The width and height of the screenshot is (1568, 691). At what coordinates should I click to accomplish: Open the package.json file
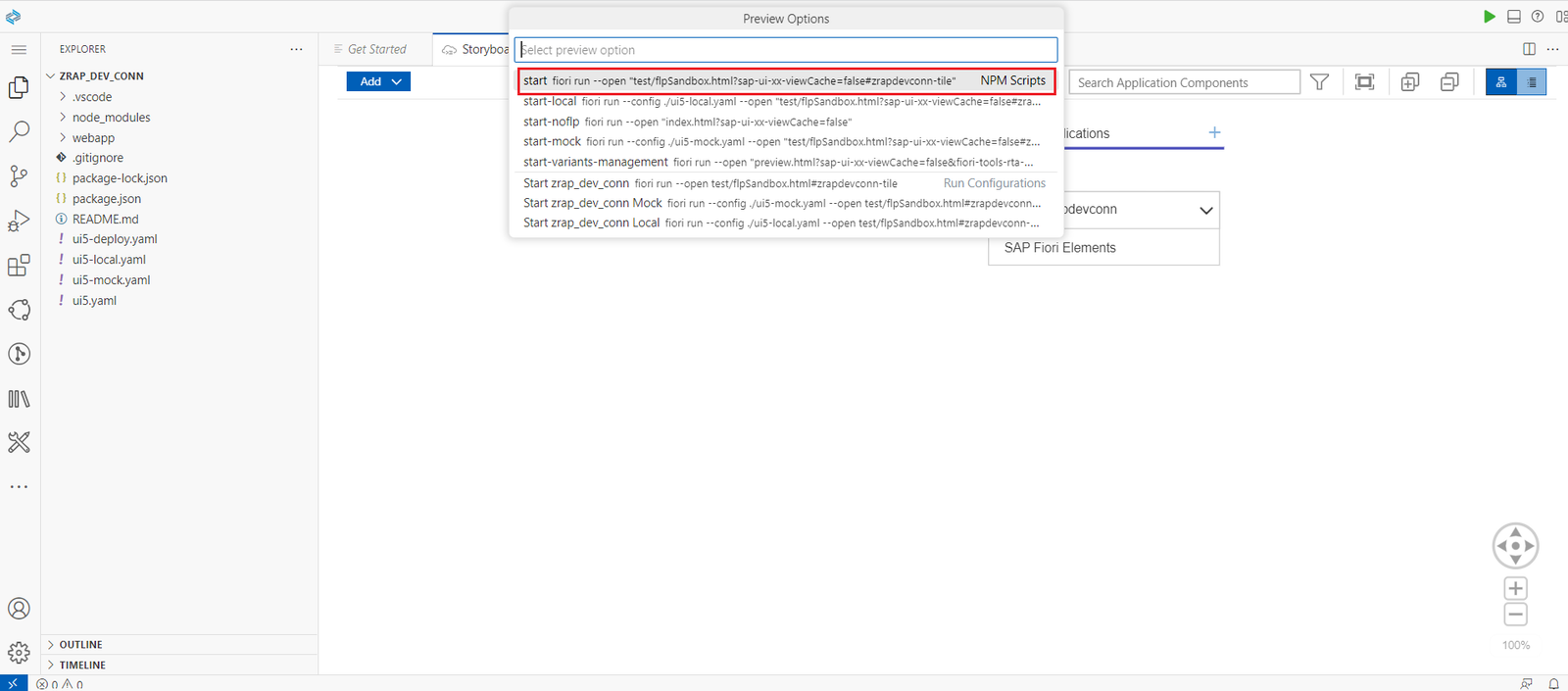click(x=106, y=199)
